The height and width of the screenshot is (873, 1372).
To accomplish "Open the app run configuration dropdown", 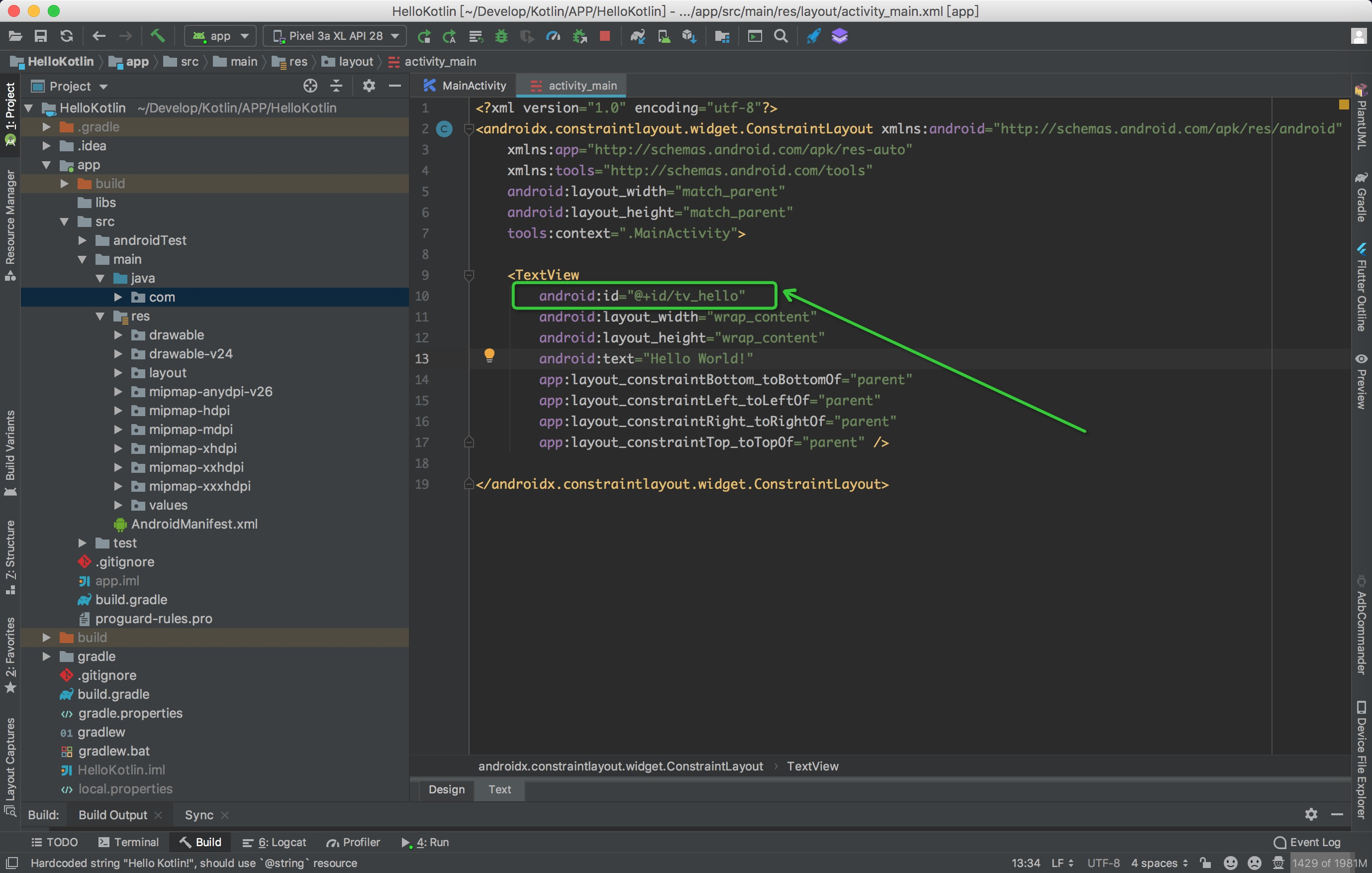I will (x=220, y=36).
